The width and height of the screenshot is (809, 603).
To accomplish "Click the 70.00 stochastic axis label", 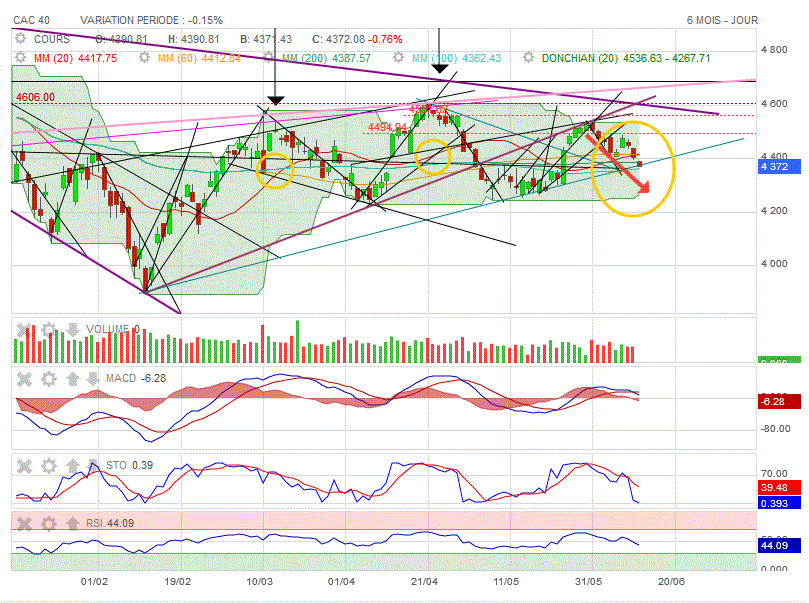I will [x=774, y=473].
